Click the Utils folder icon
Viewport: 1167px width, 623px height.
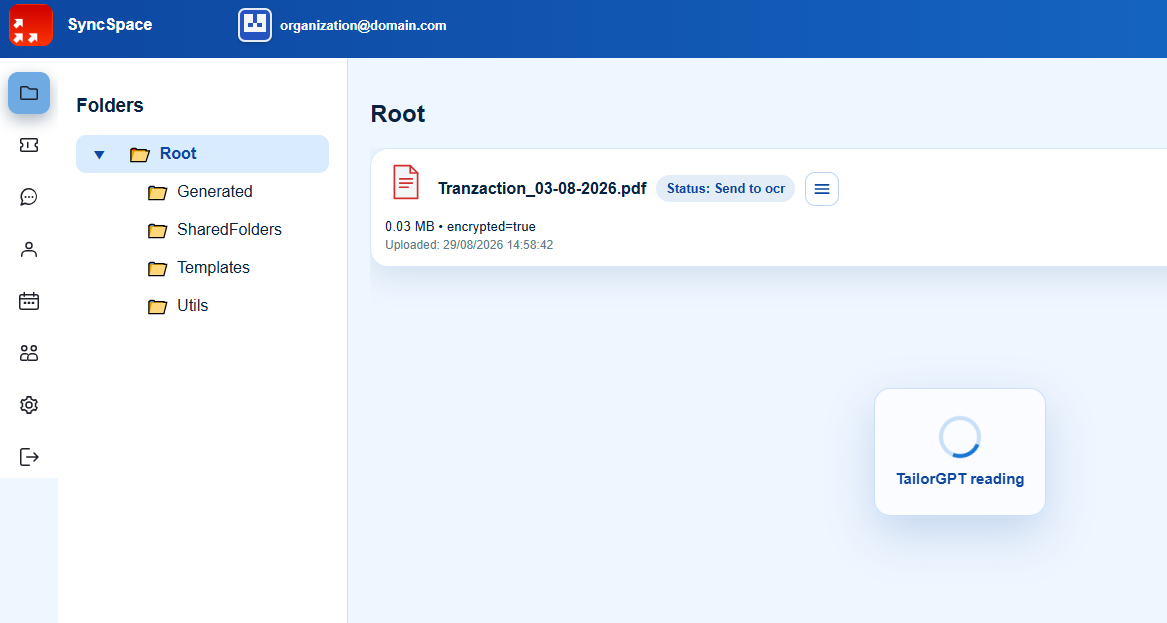pyautogui.click(x=157, y=307)
